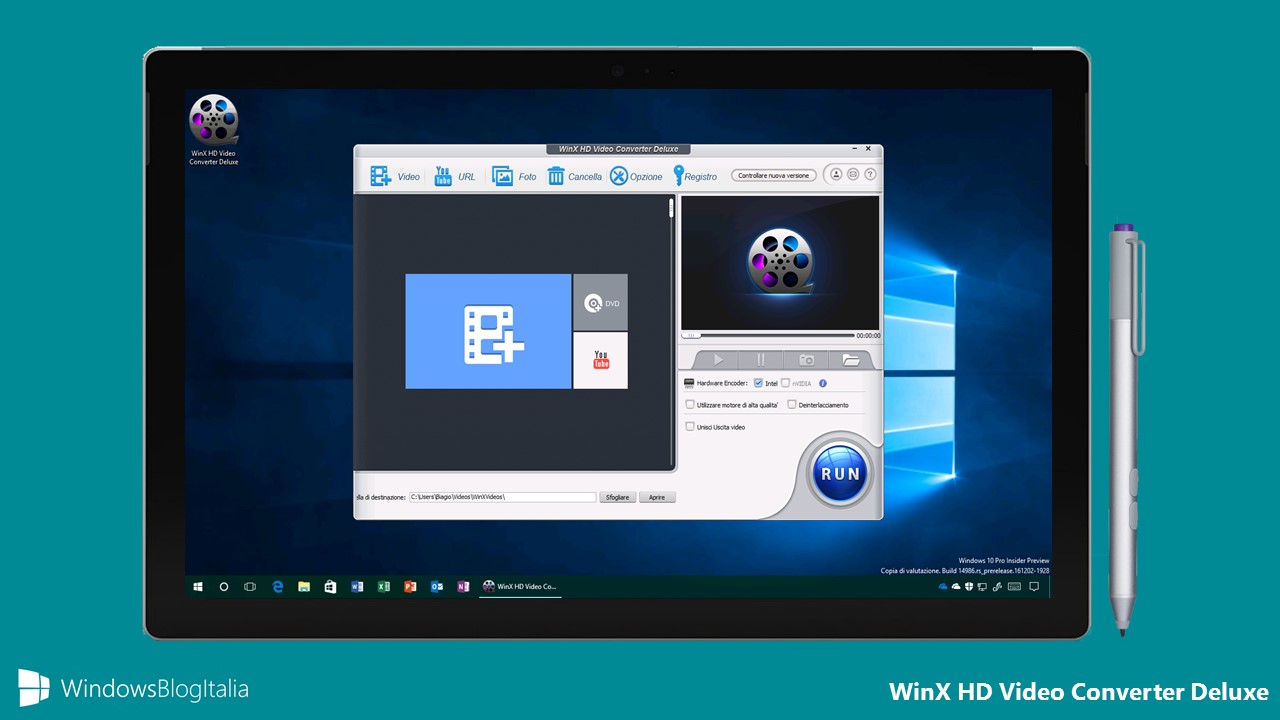Pause the preview playback
Image resolution: width=1280 pixels, height=720 pixels.
(x=761, y=360)
